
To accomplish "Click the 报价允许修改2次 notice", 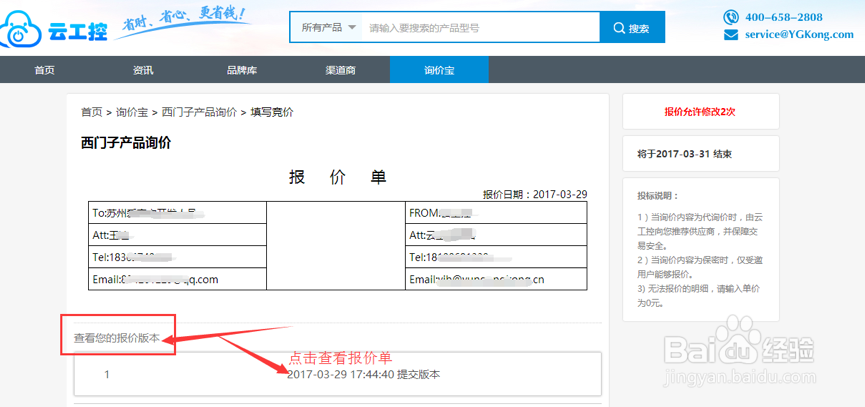I will [700, 111].
